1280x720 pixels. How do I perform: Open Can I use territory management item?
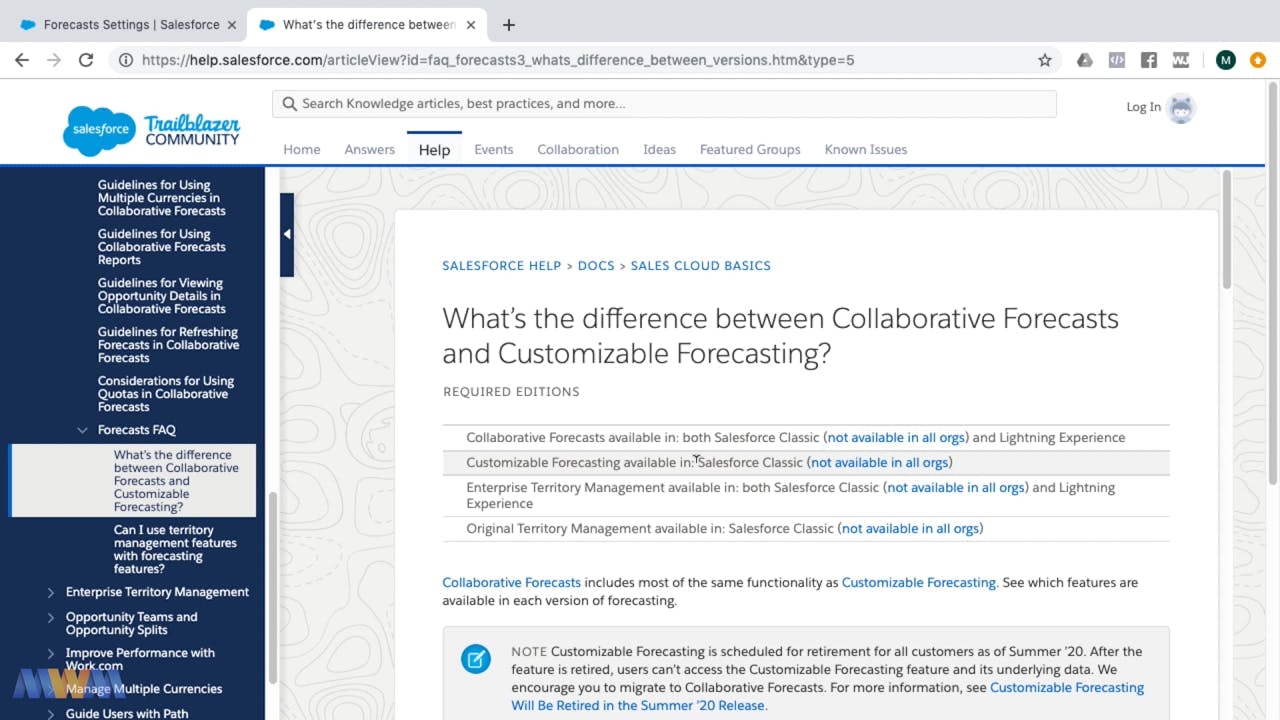(x=175, y=549)
